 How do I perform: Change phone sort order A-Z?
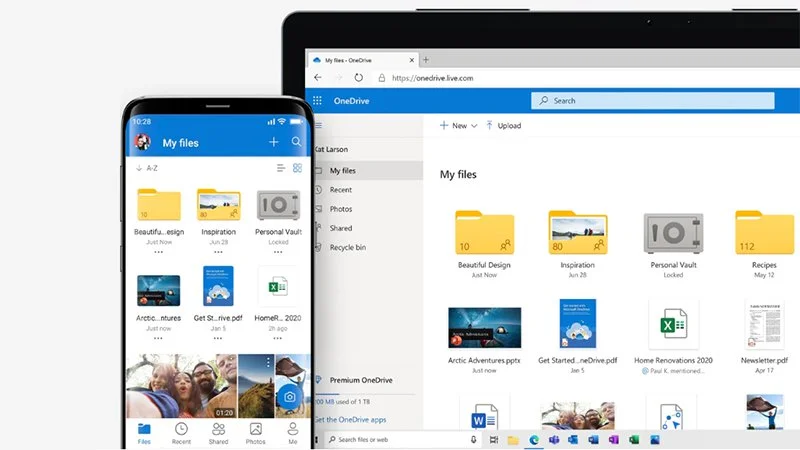click(147, 168)
